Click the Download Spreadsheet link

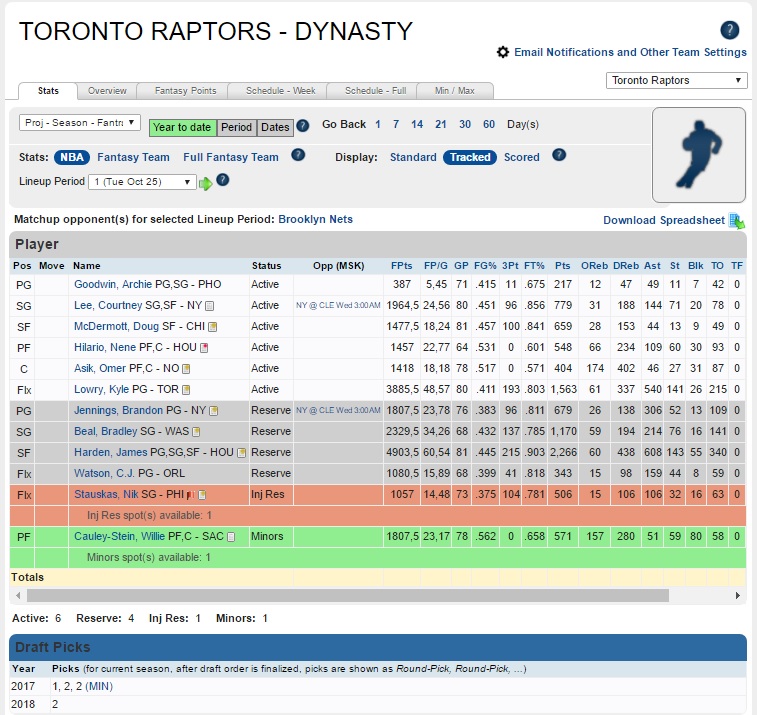(664, 220)
